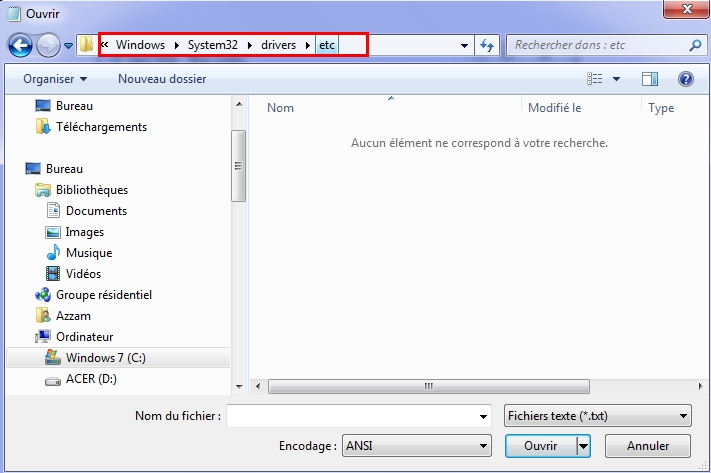711x473 pixels.
Task: Click the Forward navigation arrow button
Action: tap(48, 45)
